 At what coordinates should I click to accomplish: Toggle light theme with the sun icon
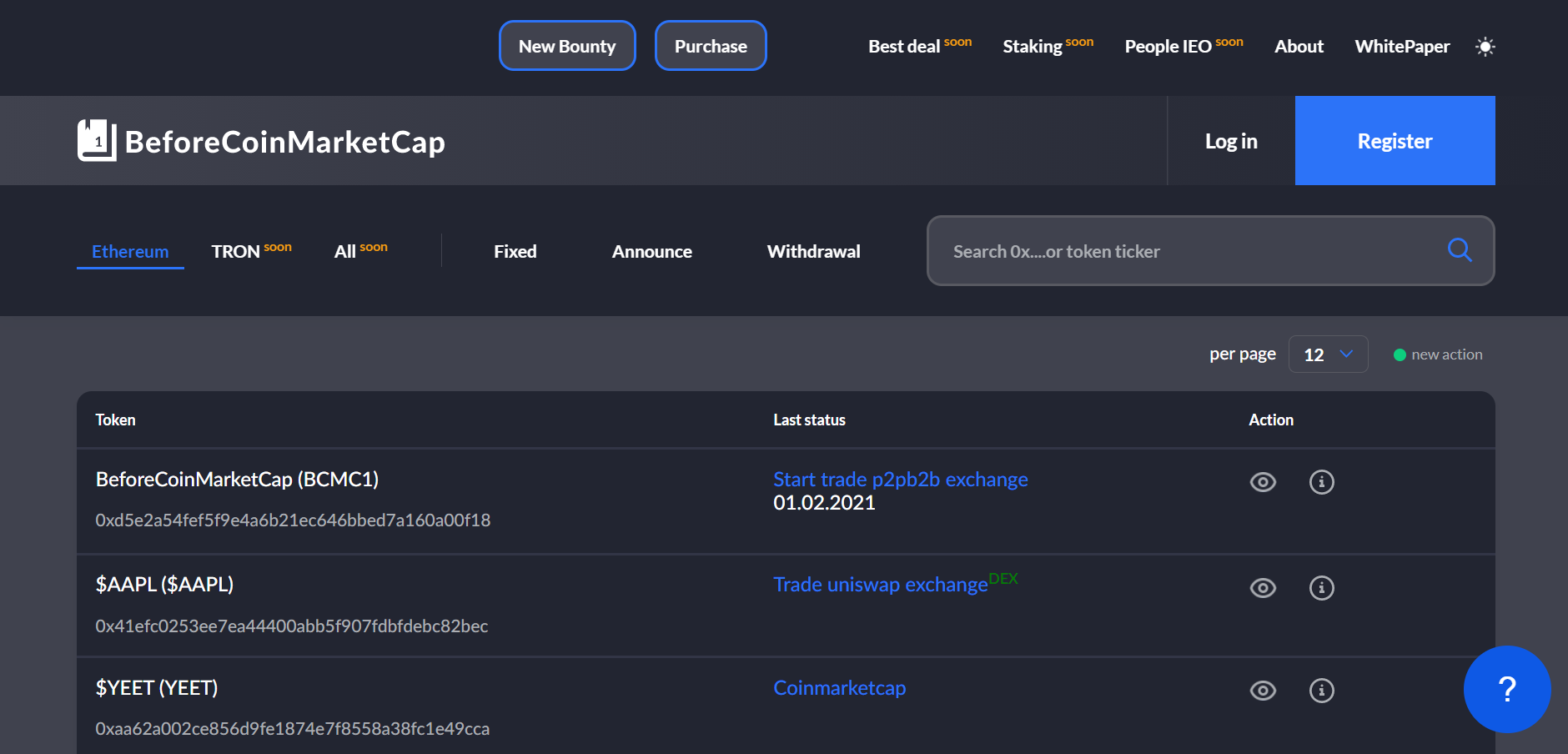click(1485, 47)
